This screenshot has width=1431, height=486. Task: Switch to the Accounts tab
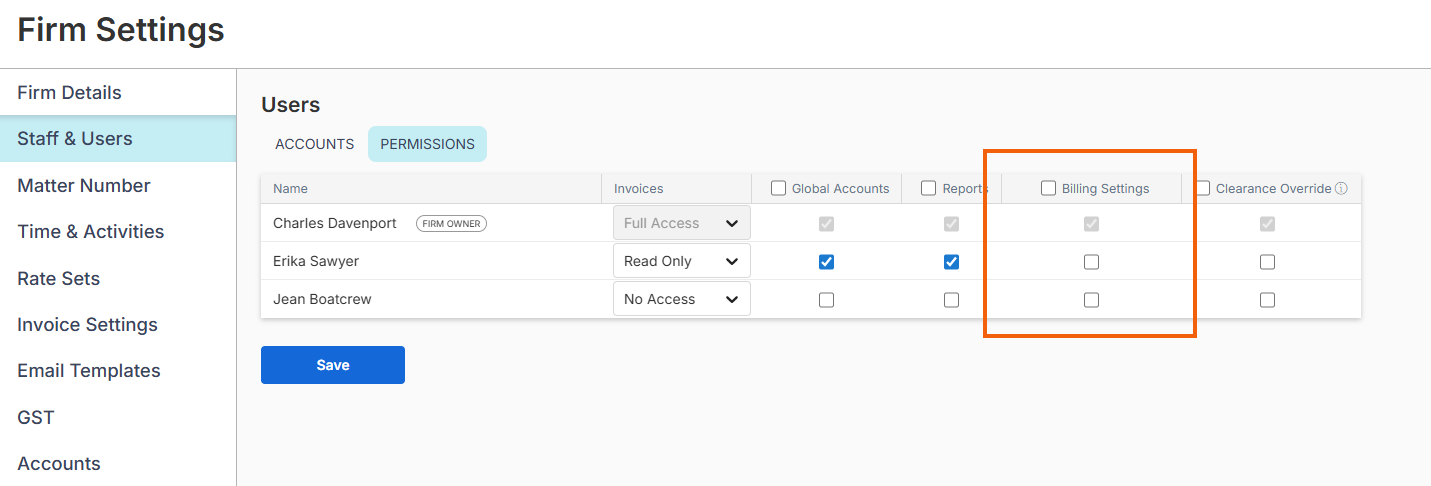(x=314, y=144)
